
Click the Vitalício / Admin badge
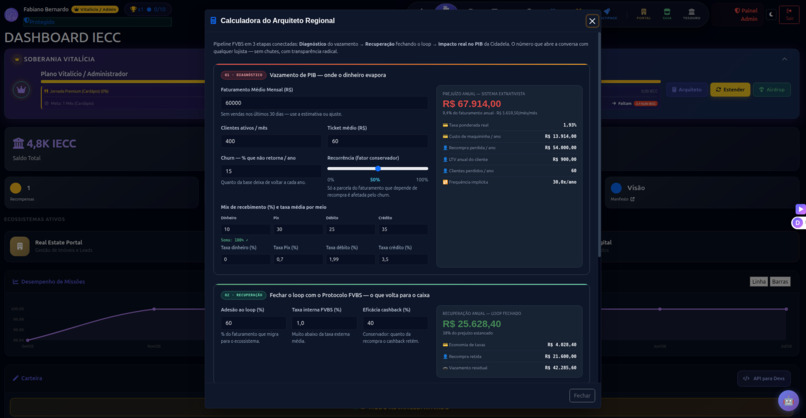[95, 9]
